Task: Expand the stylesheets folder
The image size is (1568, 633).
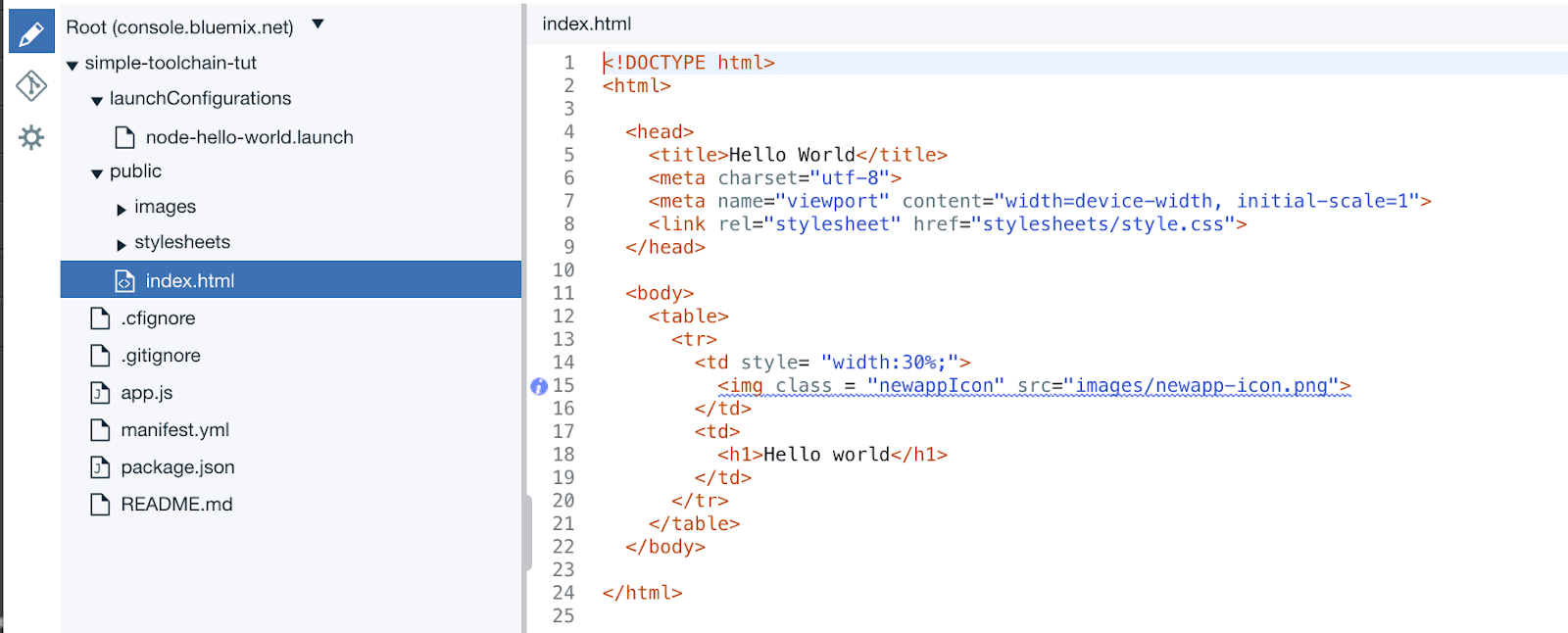Action: [122, 244]
